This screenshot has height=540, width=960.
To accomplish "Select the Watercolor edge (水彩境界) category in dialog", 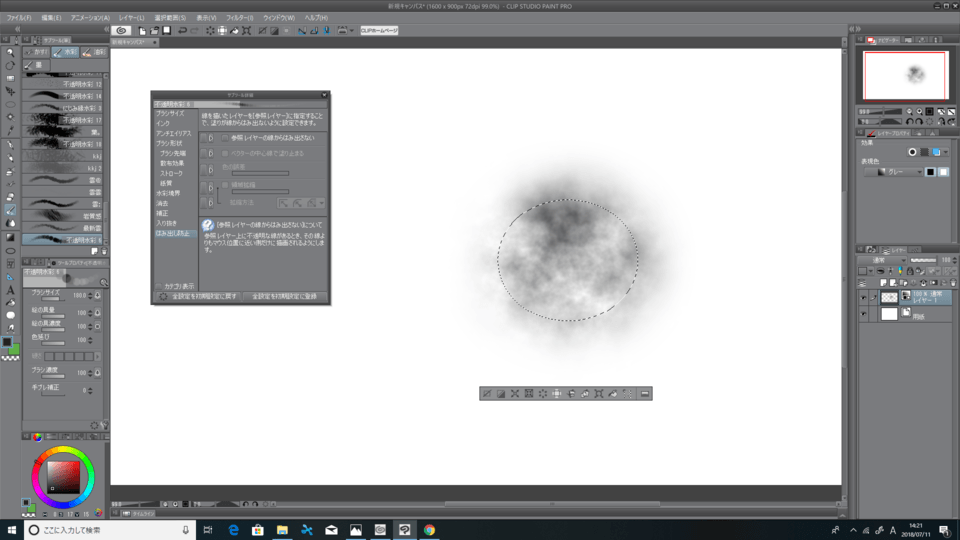I will pyautogui.click(x=168, y=193).
